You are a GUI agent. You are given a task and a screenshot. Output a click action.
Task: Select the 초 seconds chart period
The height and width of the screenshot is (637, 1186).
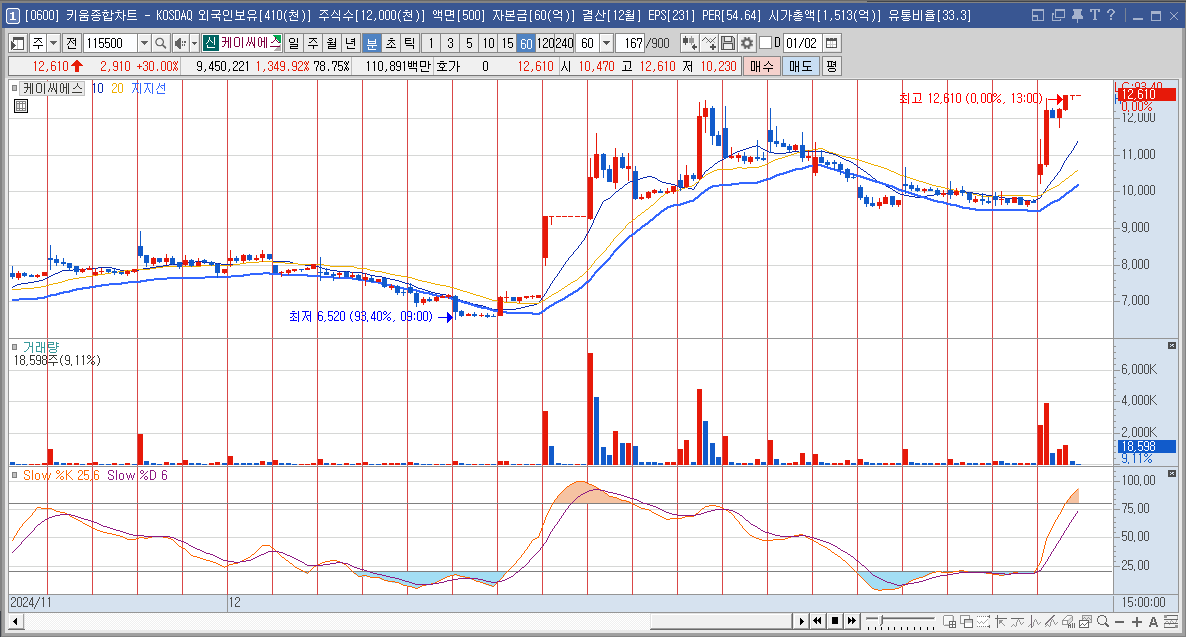[x=391, y=43]
